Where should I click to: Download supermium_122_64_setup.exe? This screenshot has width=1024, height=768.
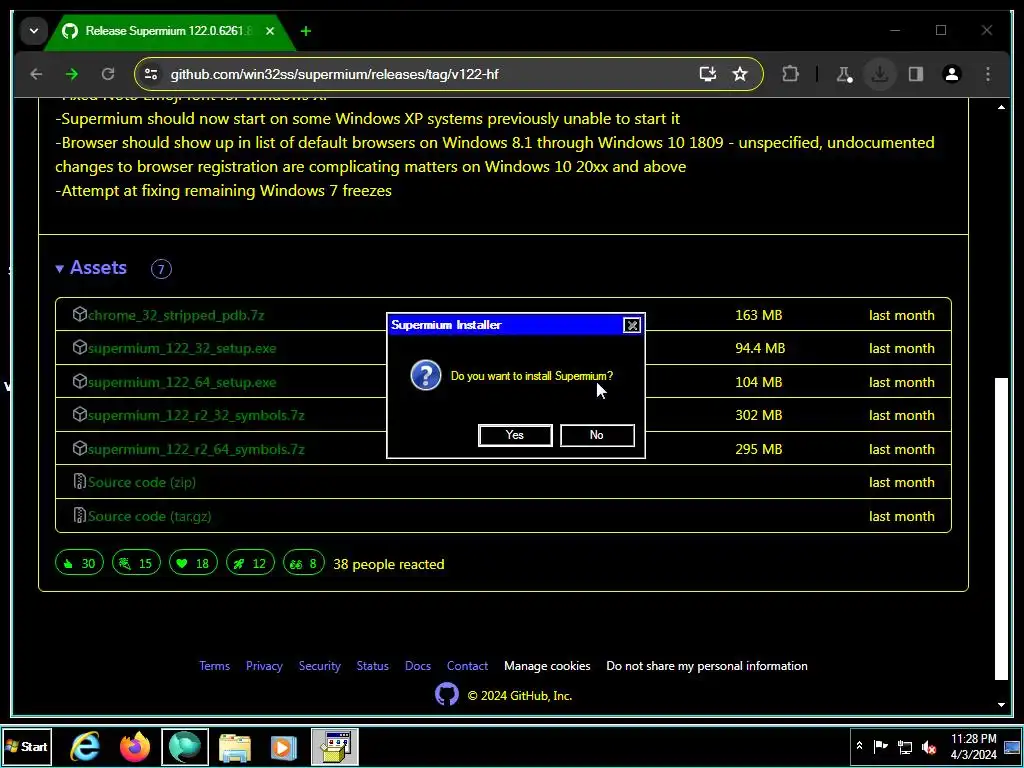tap(182, 382)
